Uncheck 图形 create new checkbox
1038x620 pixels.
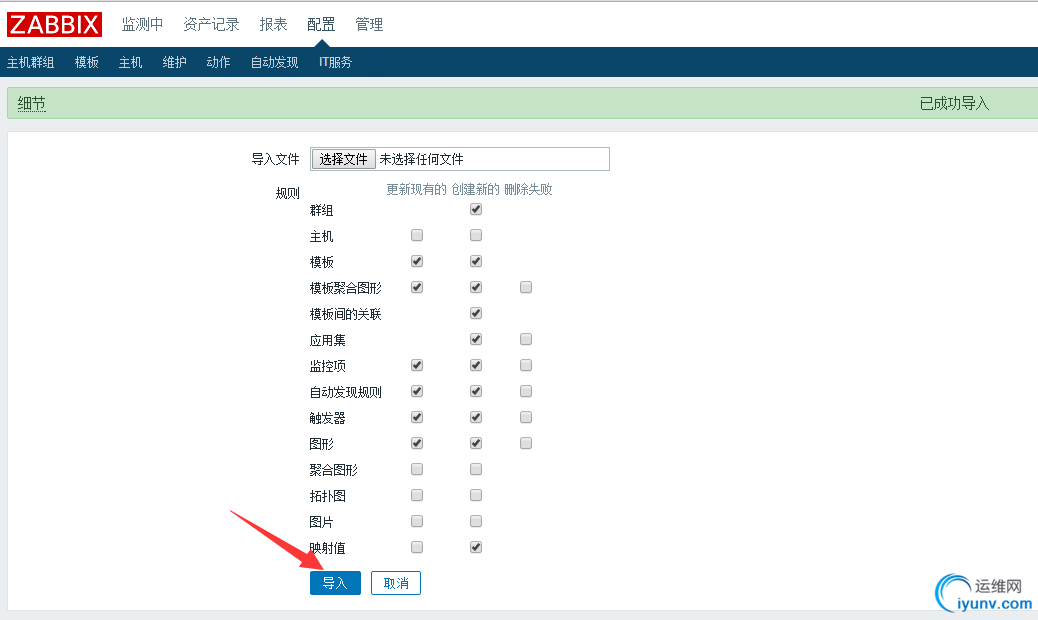(x=476, y=443)
